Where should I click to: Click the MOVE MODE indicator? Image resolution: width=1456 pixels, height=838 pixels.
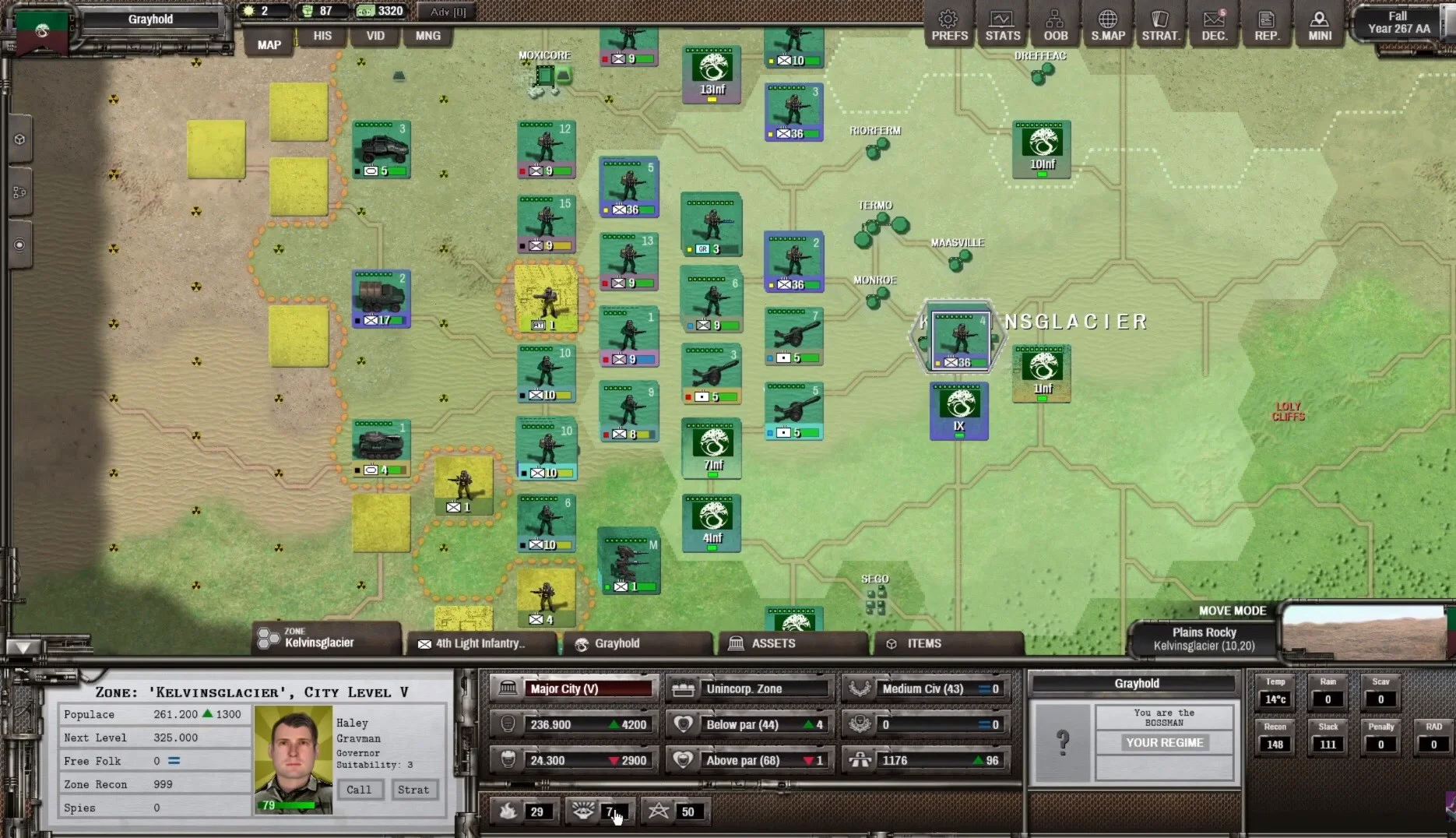(x=1233, y=611)
